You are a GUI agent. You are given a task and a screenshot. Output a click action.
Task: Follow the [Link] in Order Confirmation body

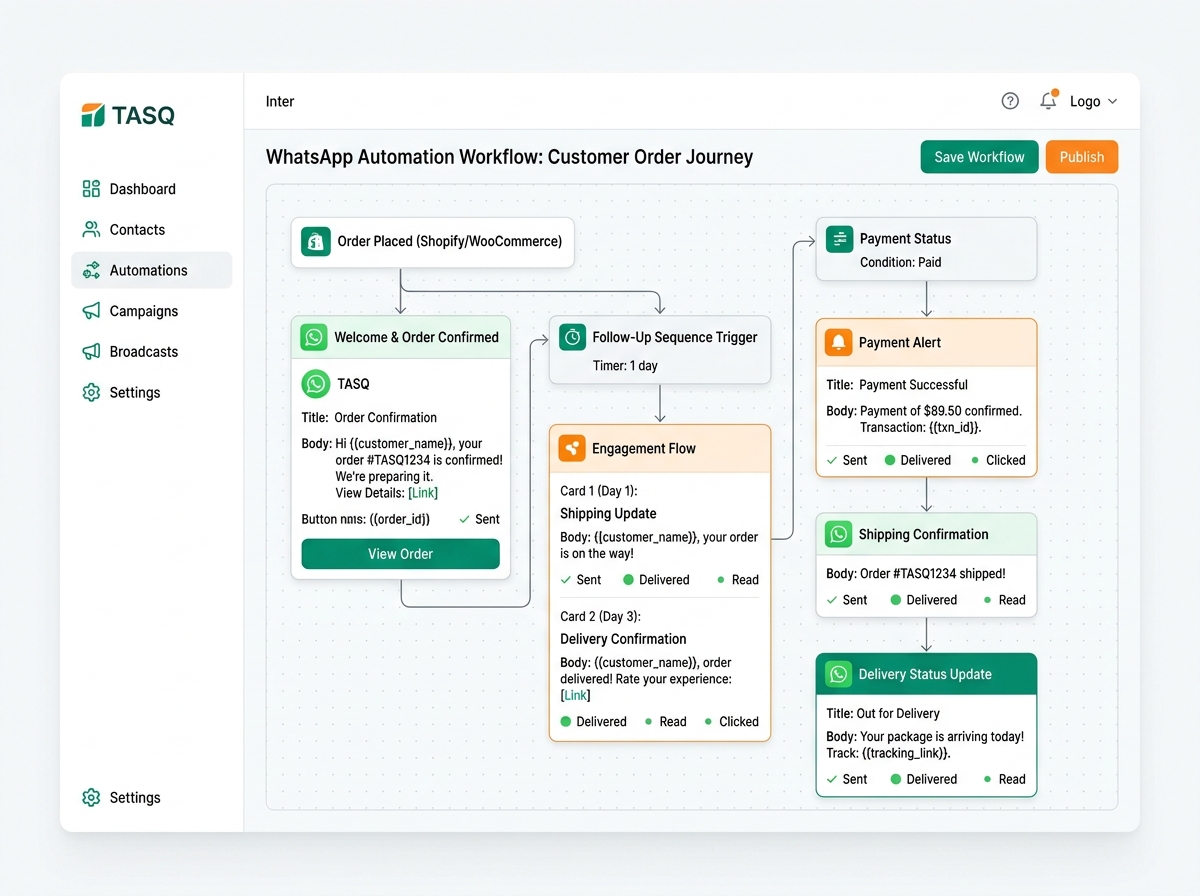tap(423, 493)
